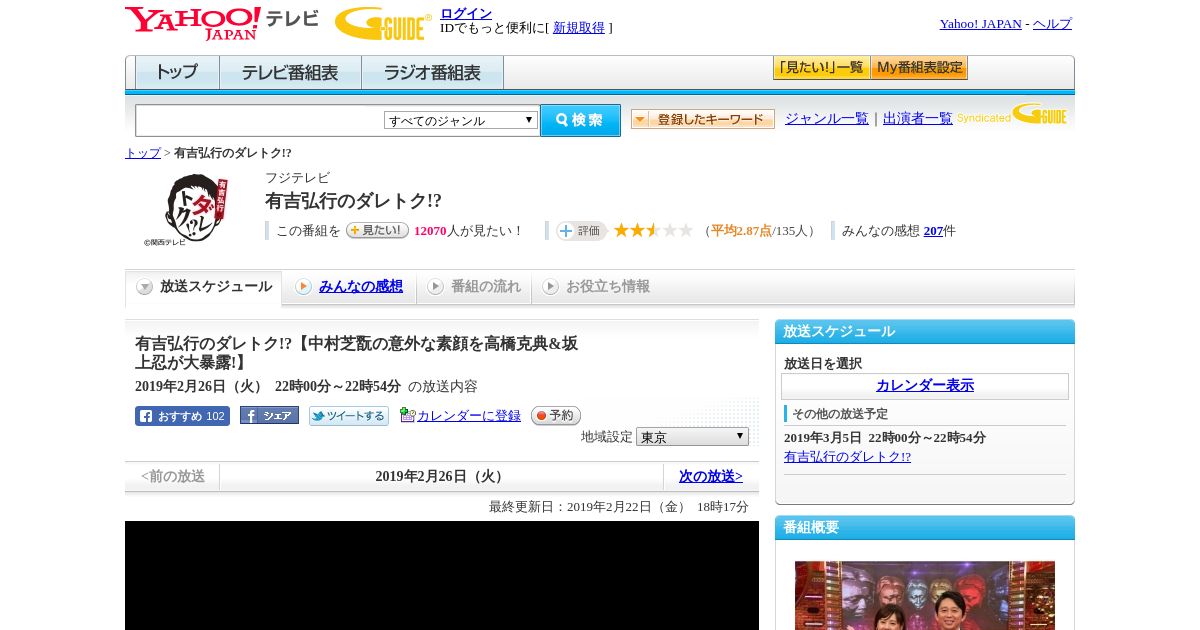This screenshot has height=630, width=1200.
Task: Select the 放送スケジュール tab
Action: point(204,287)
